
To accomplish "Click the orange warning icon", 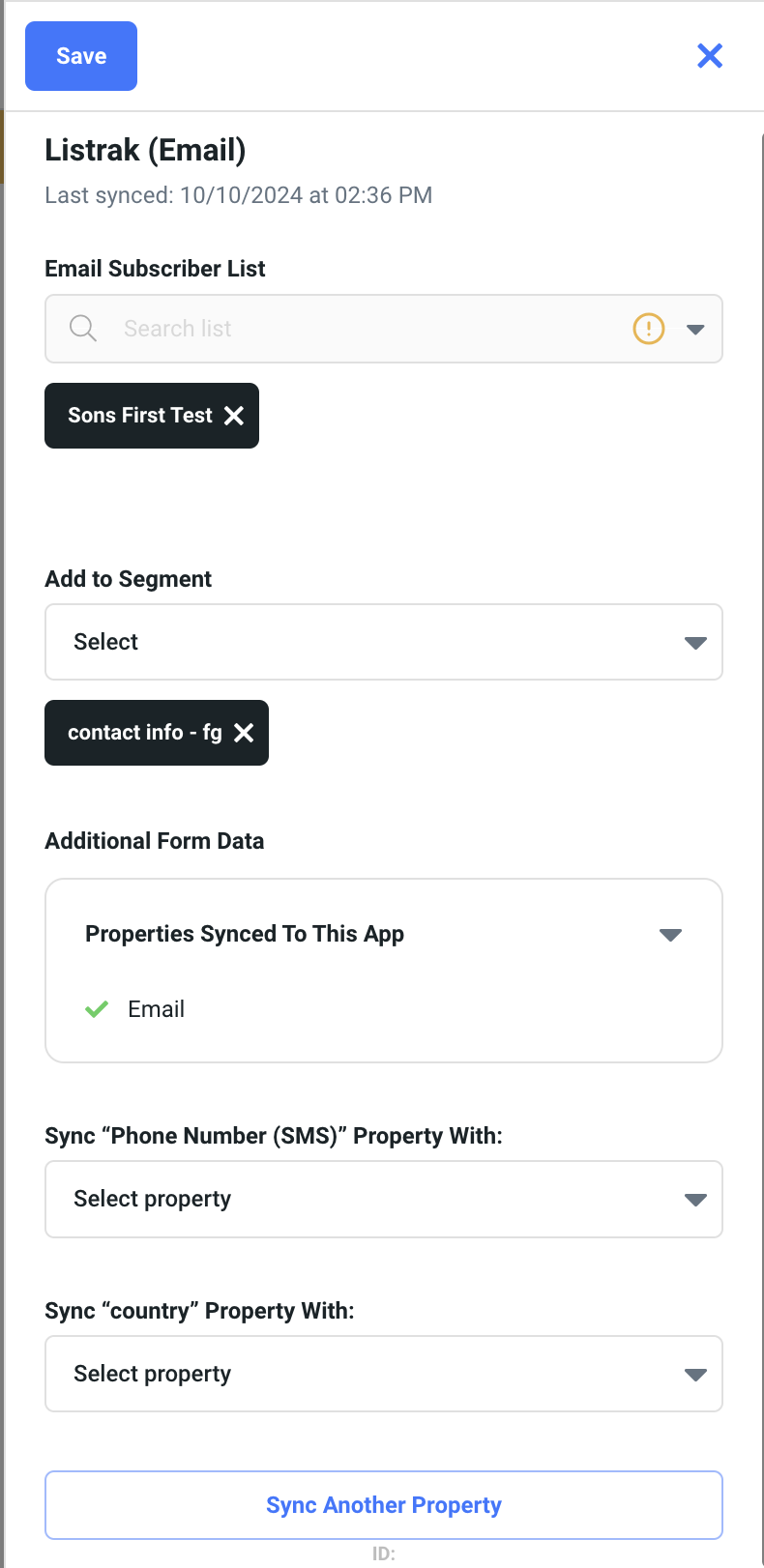I will 648,329.
